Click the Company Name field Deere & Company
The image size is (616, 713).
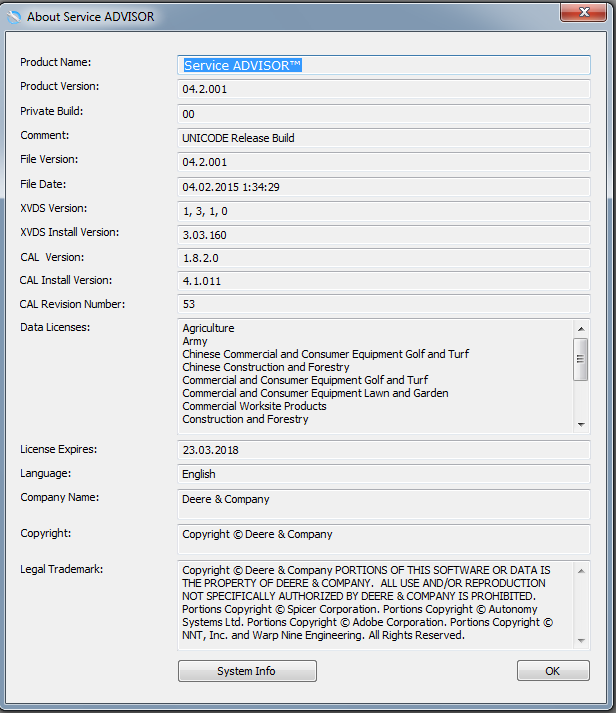[384, 504]
